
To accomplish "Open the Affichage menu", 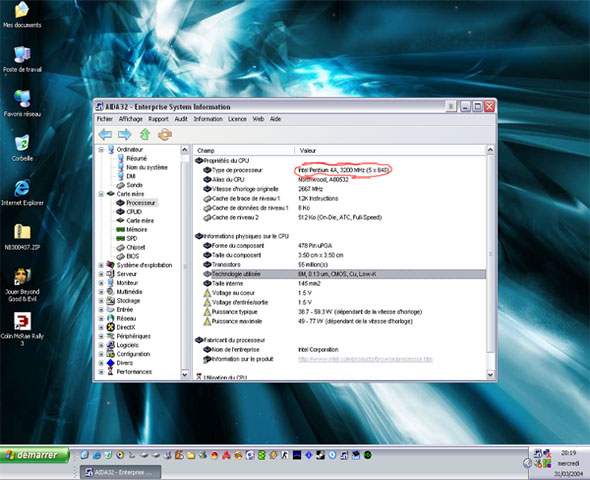I will coord(131,119).
